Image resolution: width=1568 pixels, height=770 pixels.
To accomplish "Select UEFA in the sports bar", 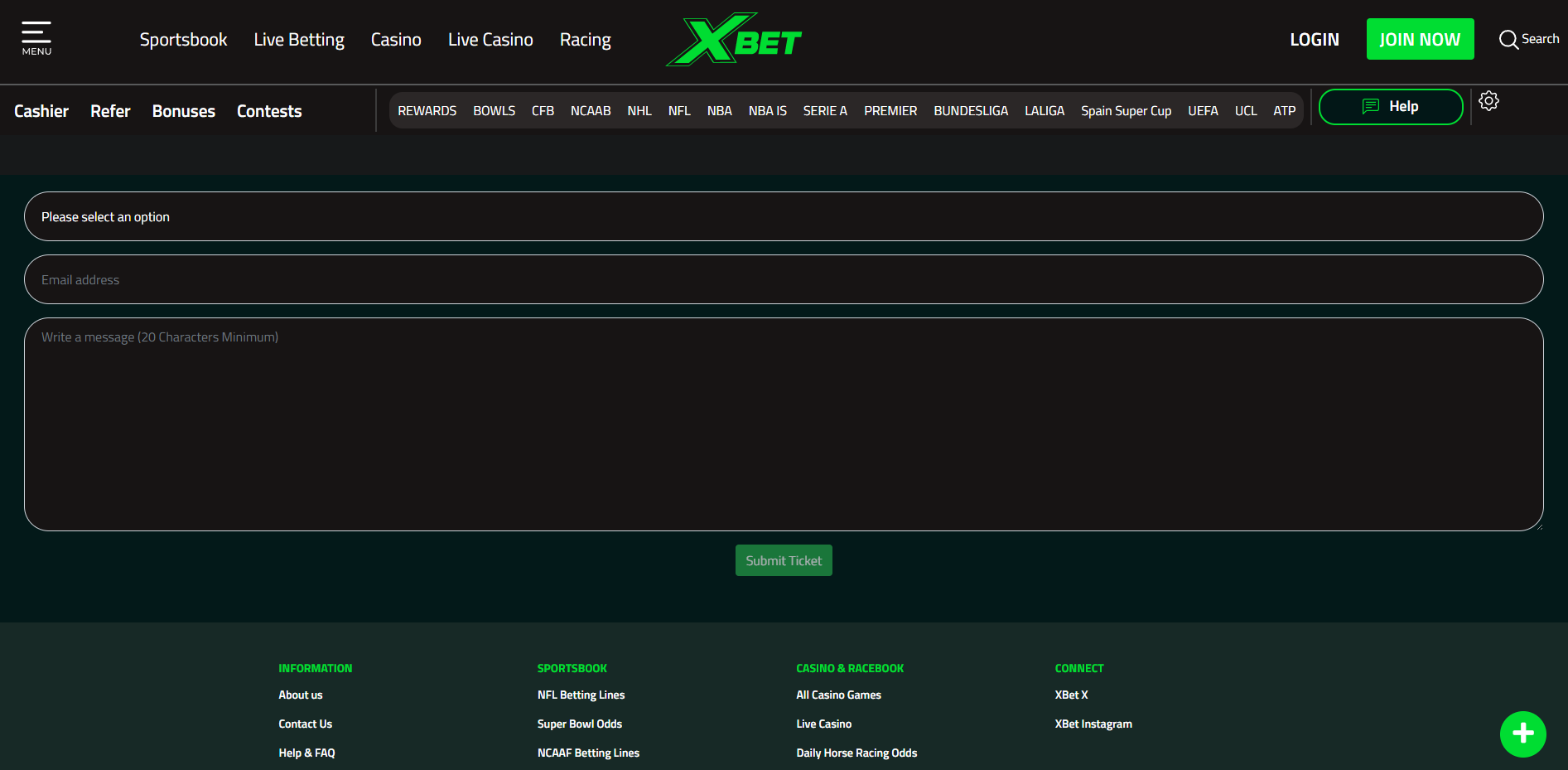I will [x=1203, y=110].
